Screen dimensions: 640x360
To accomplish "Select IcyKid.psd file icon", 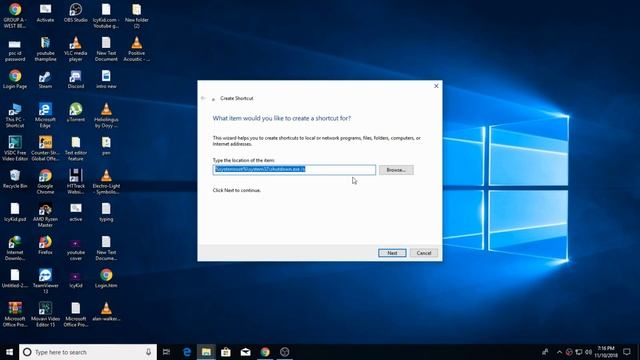I will [15, 212].
